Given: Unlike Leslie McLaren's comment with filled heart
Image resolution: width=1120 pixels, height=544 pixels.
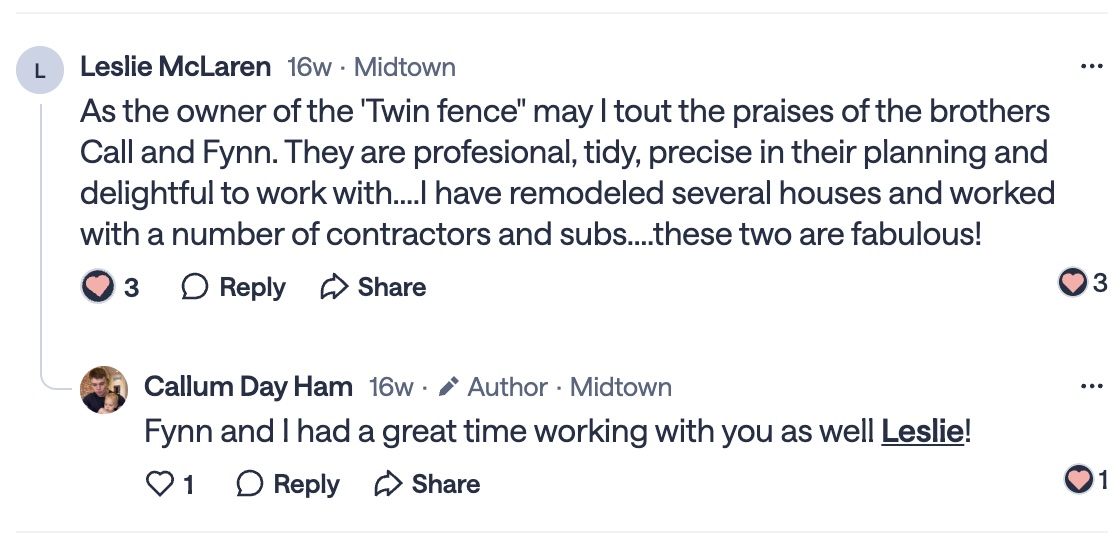Looking at the screenshot, I should 98,287.
